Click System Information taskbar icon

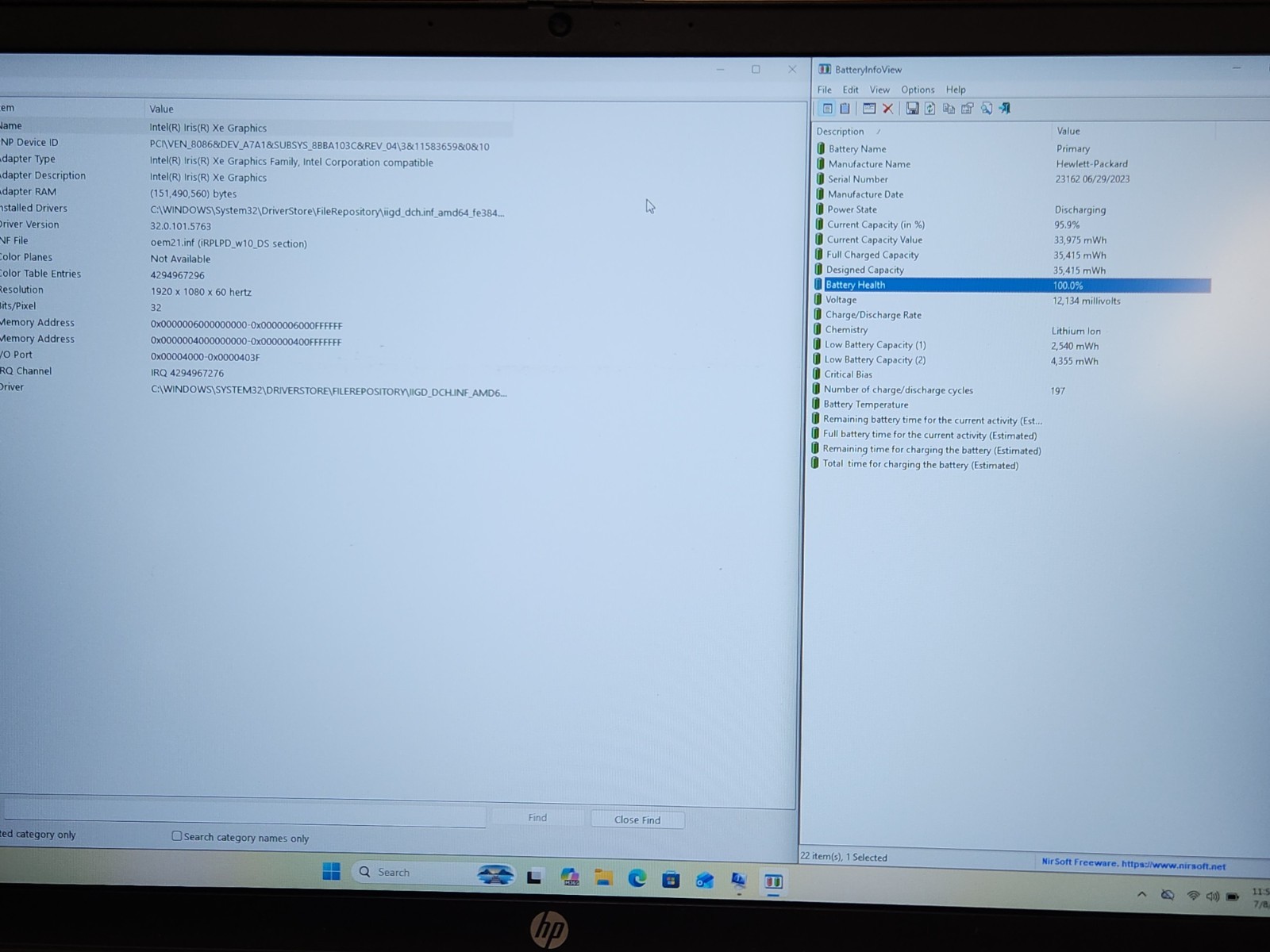point(739,880)
